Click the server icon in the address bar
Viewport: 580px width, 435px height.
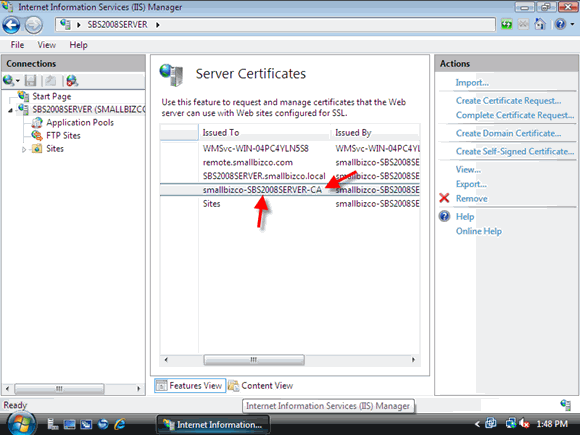point(65,24)
